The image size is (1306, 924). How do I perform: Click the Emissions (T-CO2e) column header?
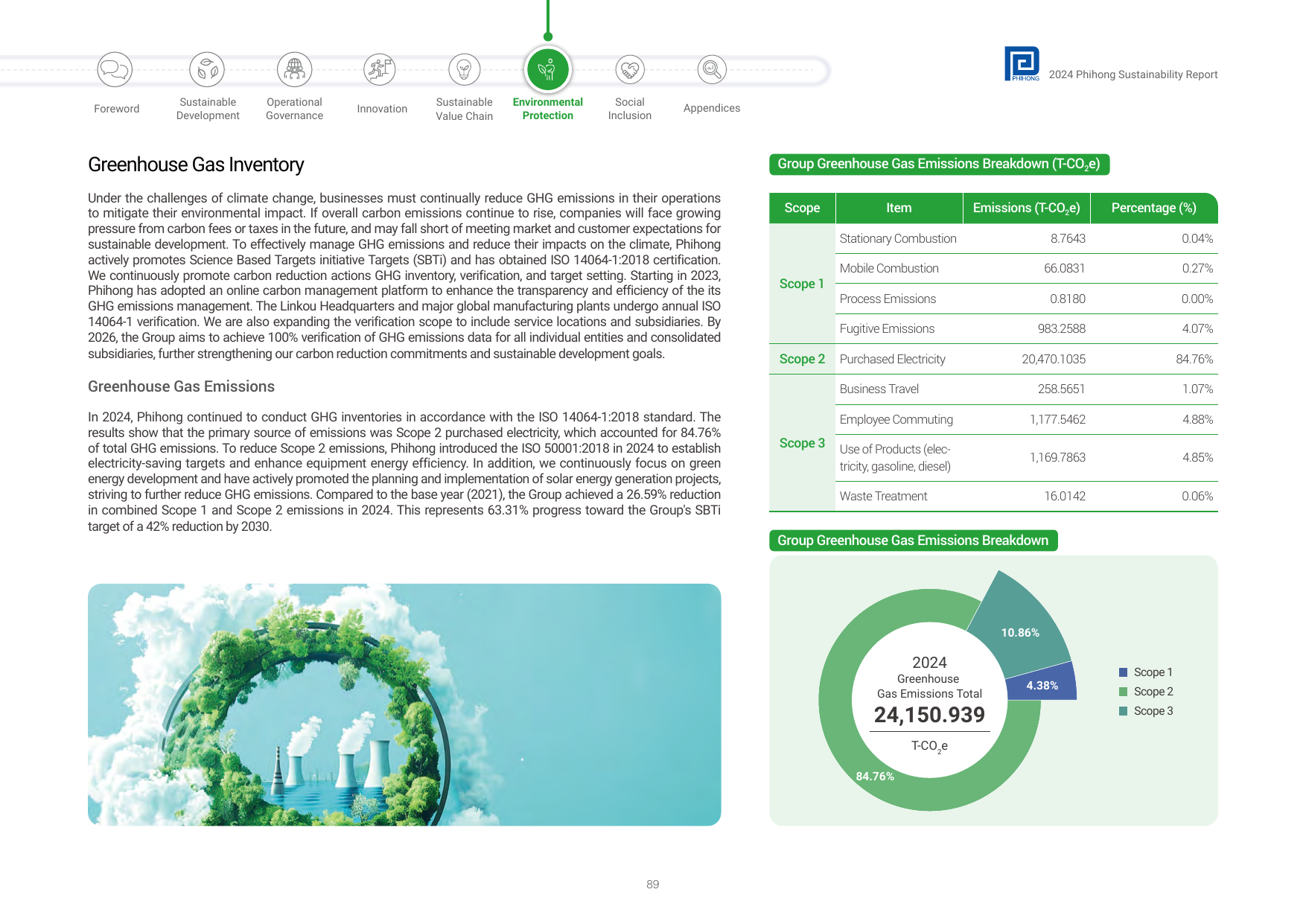(x=1027, y=208)
